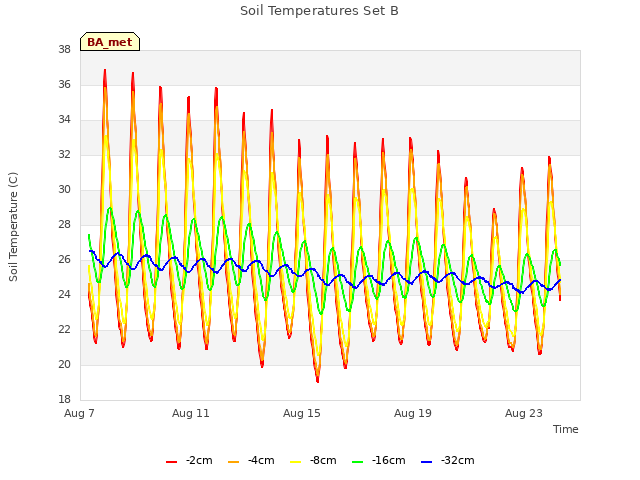
Task: Click the Aug 11 x-axis label
Action: click(191, 413)
